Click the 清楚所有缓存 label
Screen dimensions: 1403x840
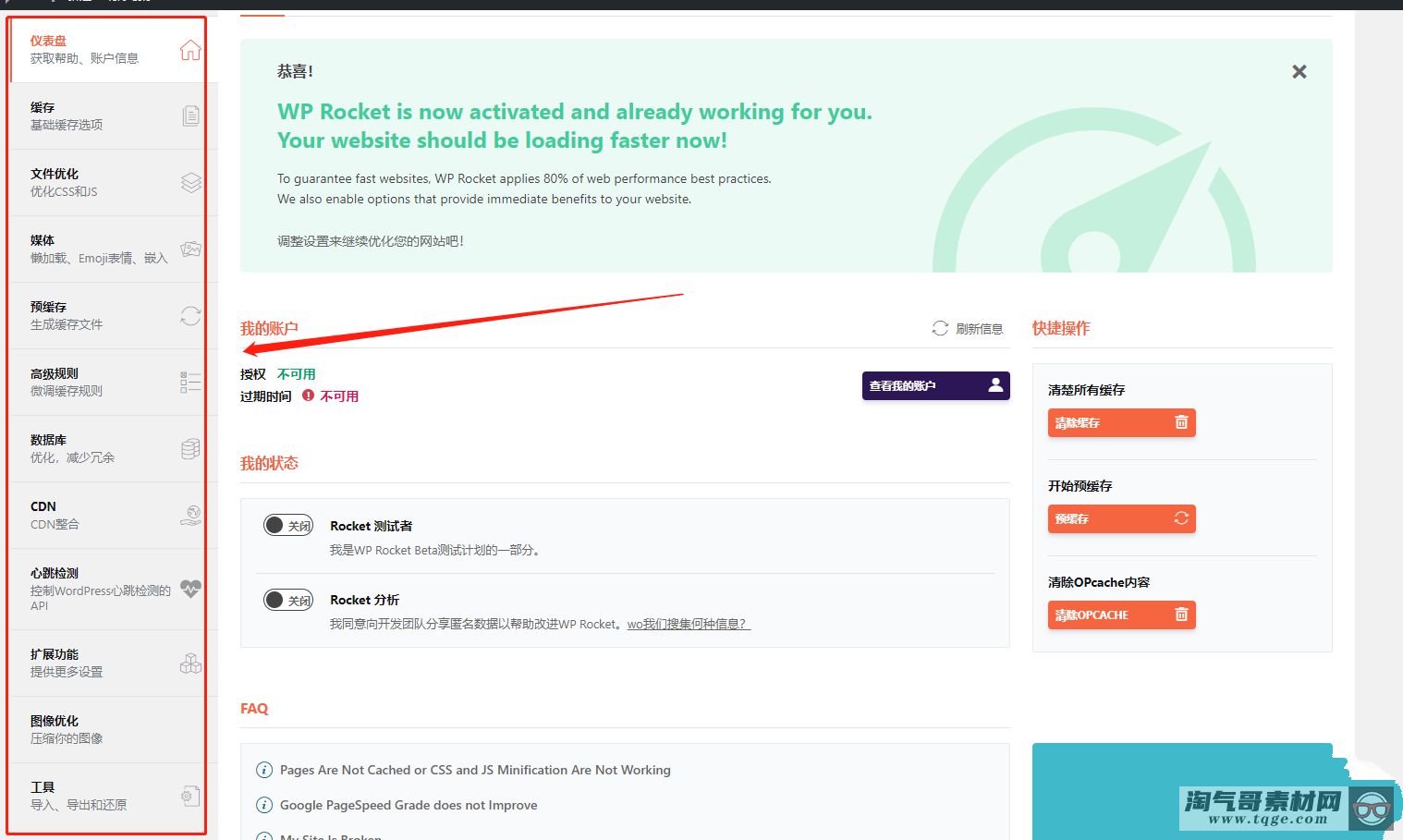point(1086,390)
